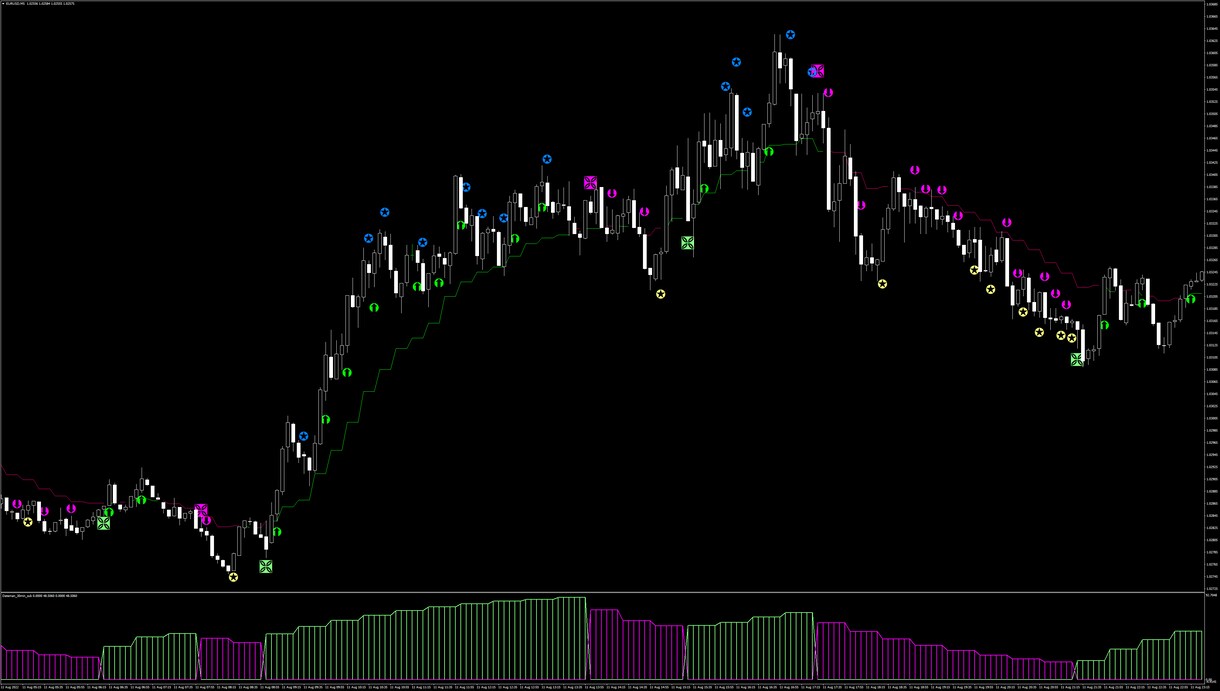The height and width of the screenshot is (691, 1220).
Task: Click the EURUSD,M5 chart title text
Action: tap(42, 4)
